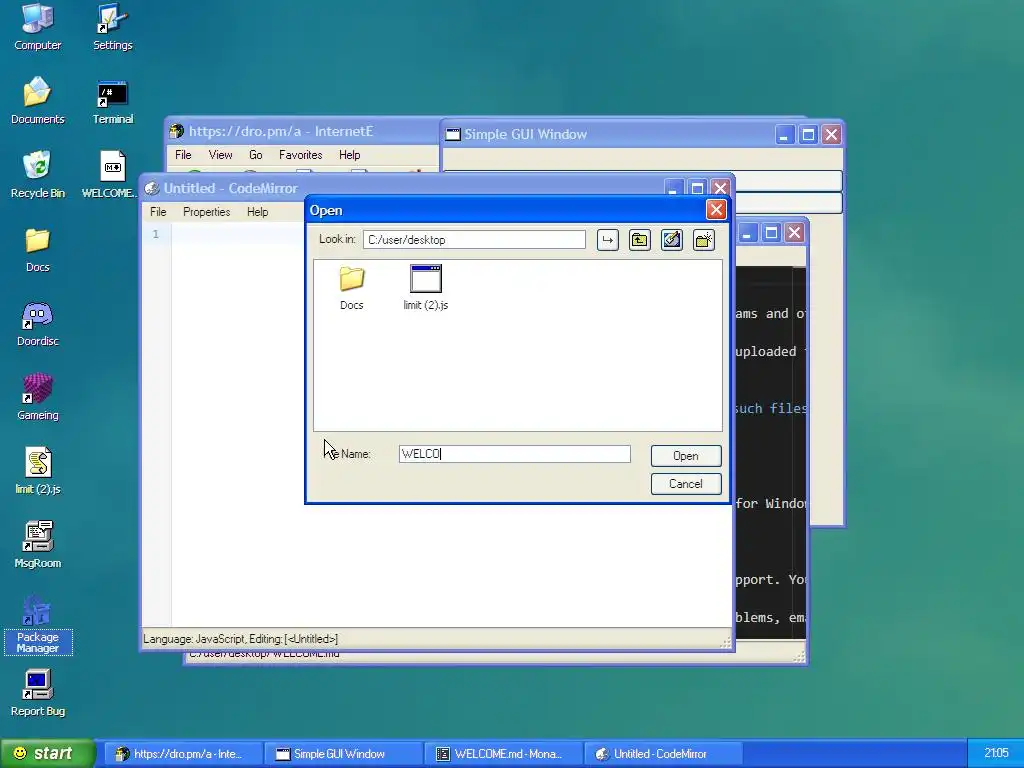Click the Cancel button in the dialog
The width and height of the screenshot is (1024, 768).
686,484
